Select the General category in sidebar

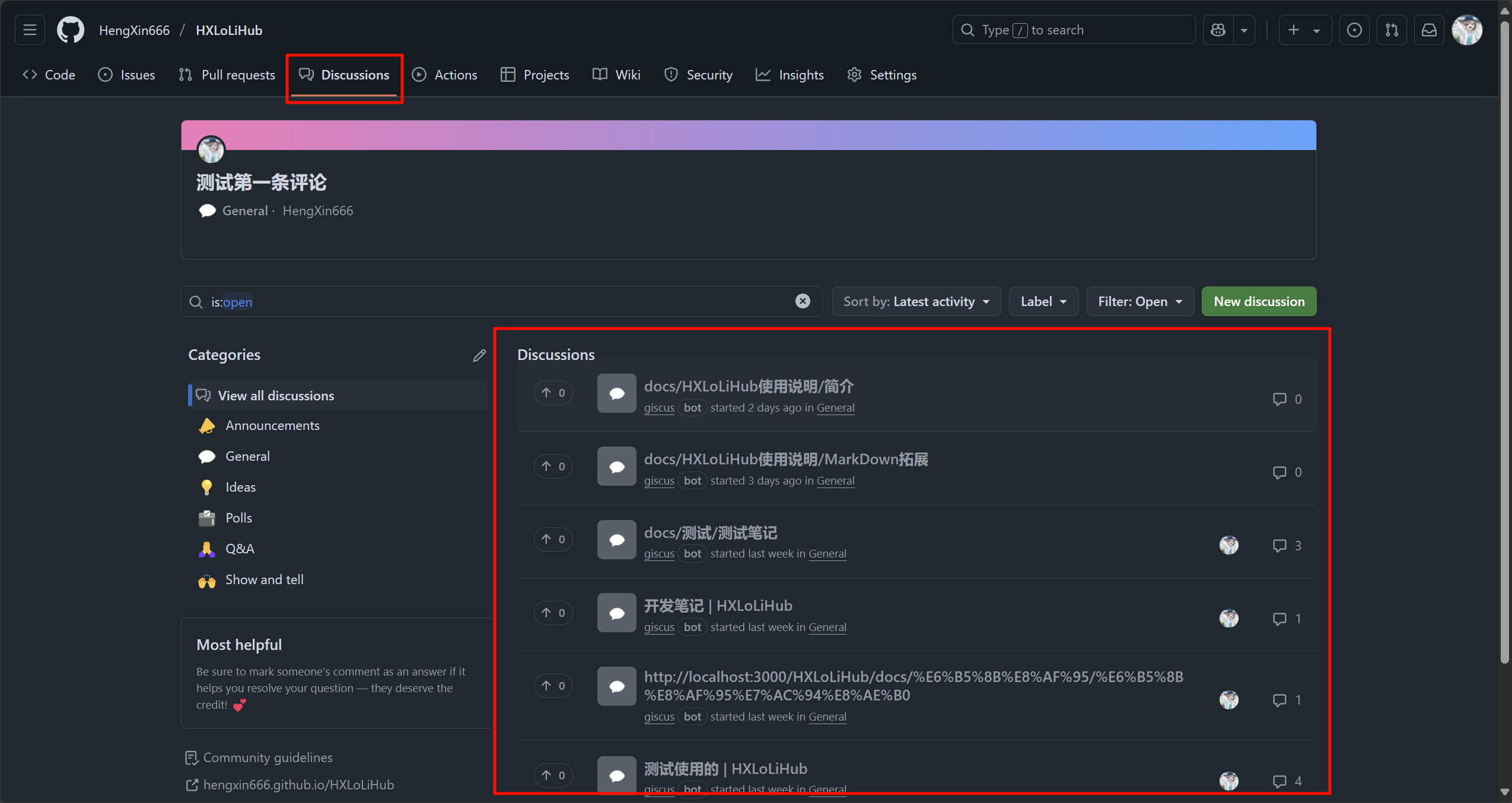tap(338, 457)
